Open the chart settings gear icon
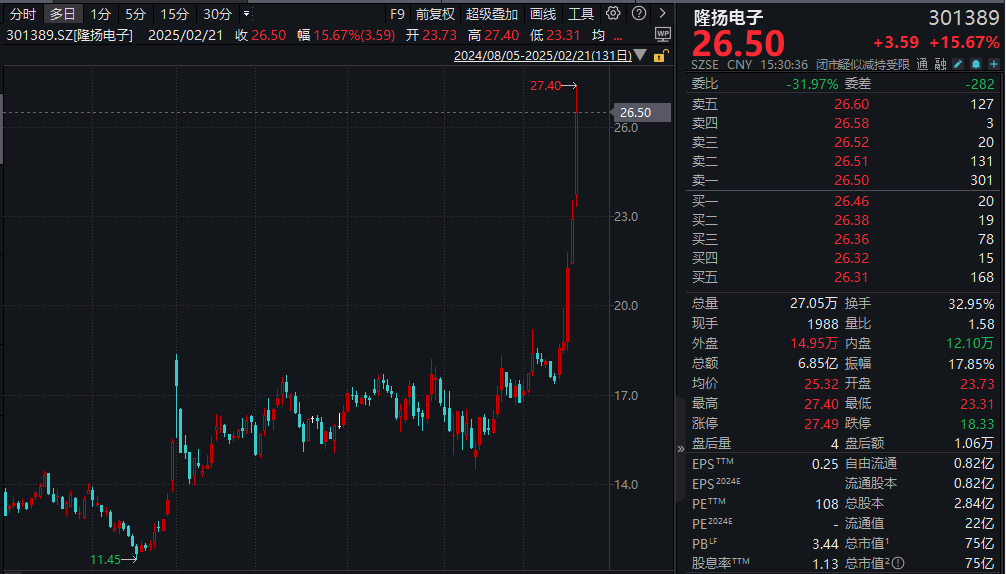This screenshot has height=574, width=1006. pos(613,13)
